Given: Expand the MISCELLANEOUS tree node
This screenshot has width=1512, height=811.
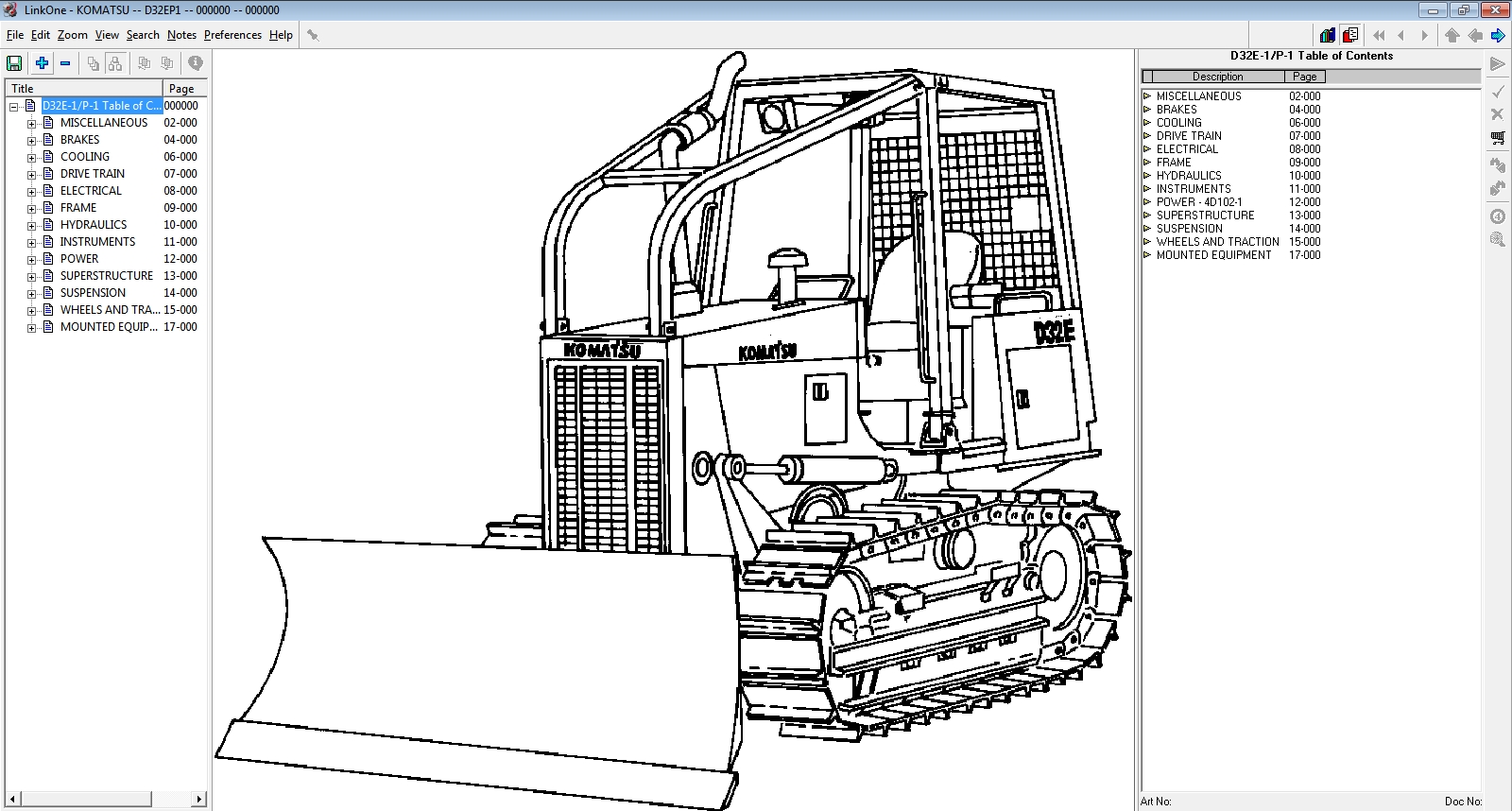Looking at the screenshot, I should (x=31, y=124).
